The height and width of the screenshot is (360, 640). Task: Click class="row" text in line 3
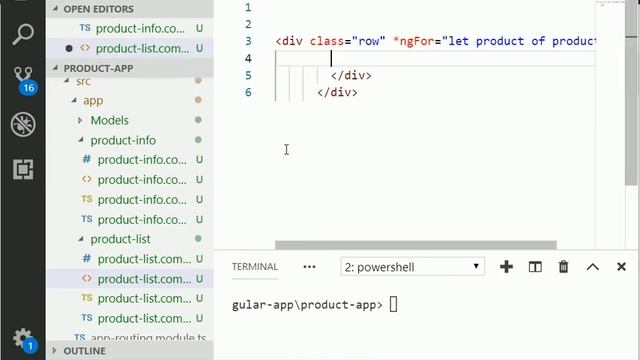pos(347,41)
